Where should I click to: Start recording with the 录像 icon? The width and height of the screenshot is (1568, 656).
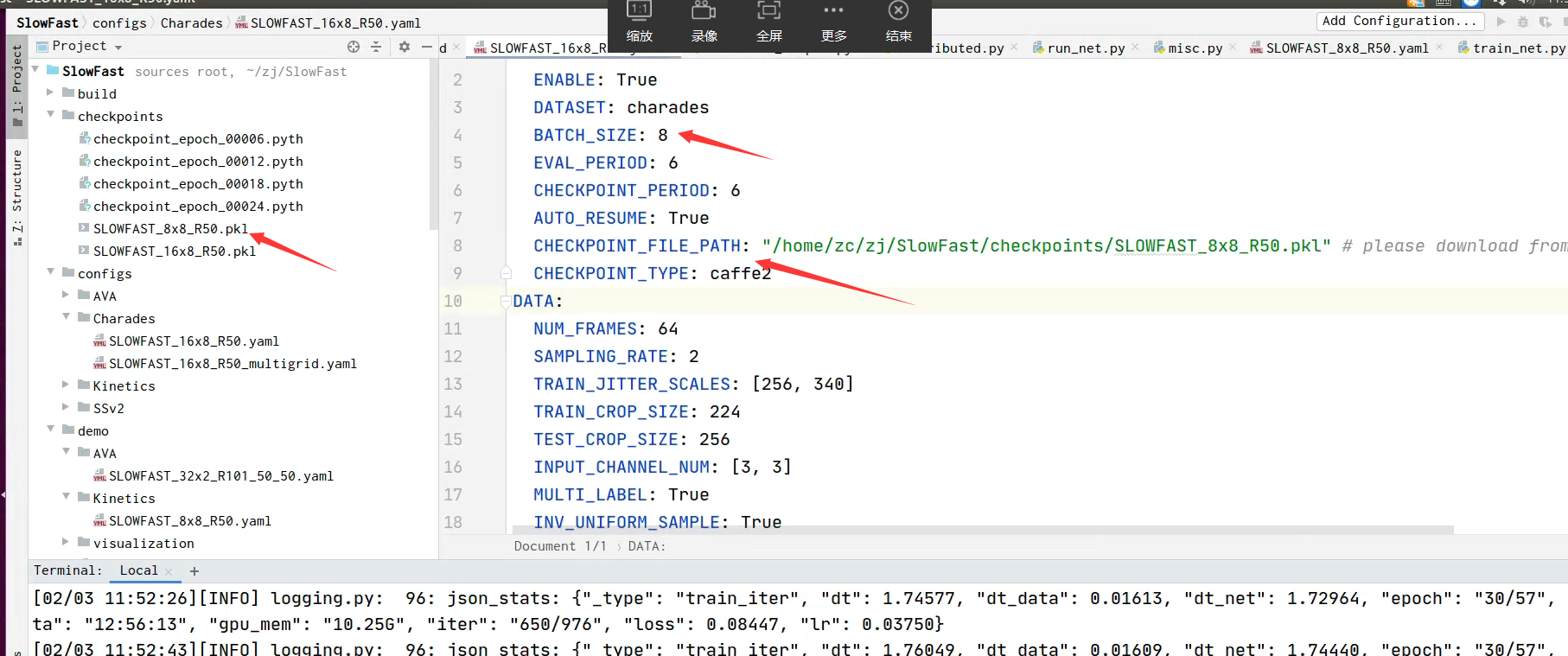(x=704, y=10)
